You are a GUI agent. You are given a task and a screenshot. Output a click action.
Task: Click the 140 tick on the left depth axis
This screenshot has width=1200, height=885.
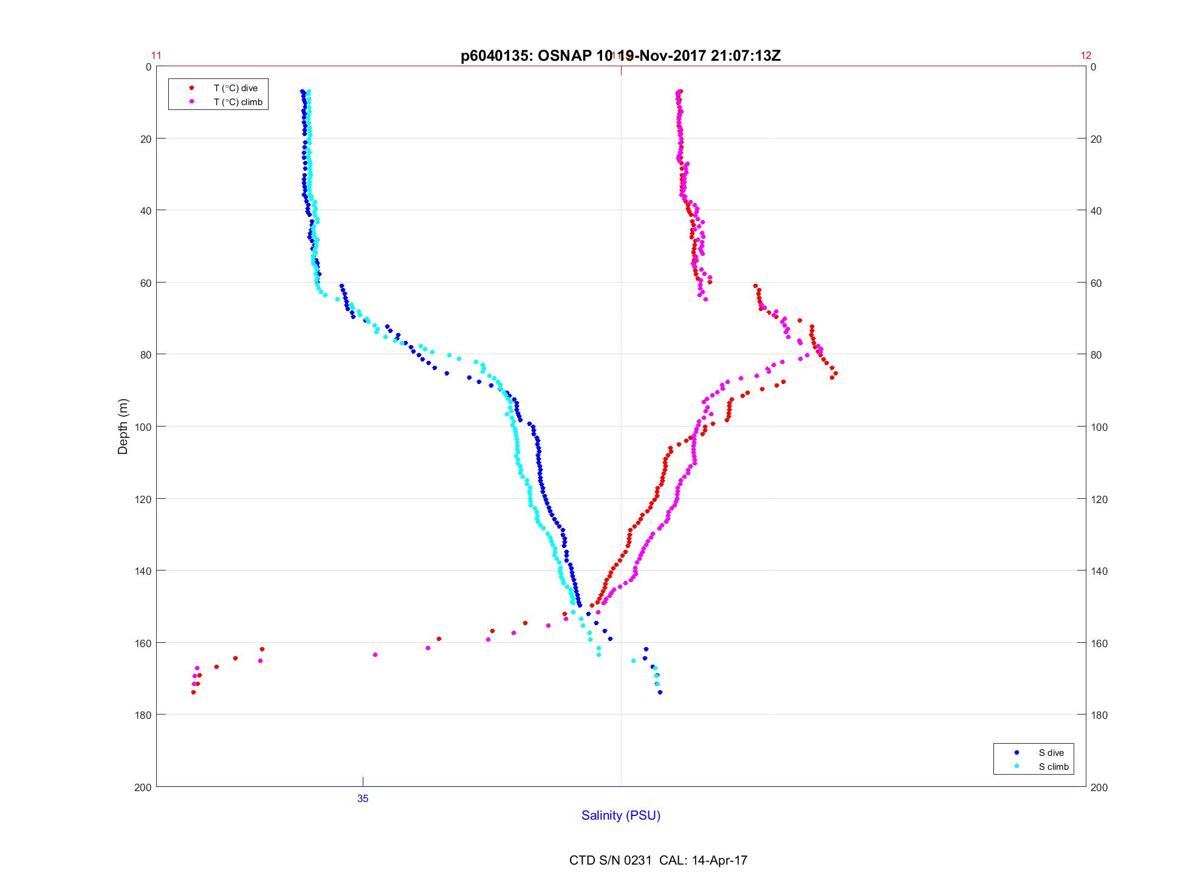142,571
